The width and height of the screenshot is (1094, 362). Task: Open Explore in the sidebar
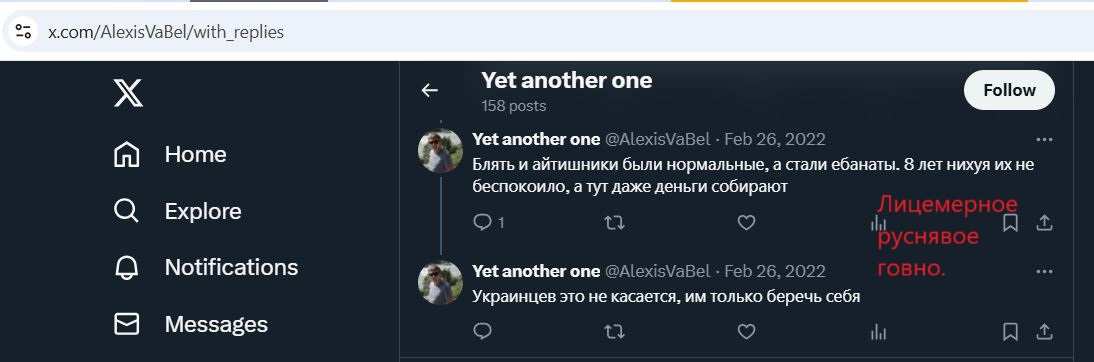pyautogui.click(x=177, y=211)
